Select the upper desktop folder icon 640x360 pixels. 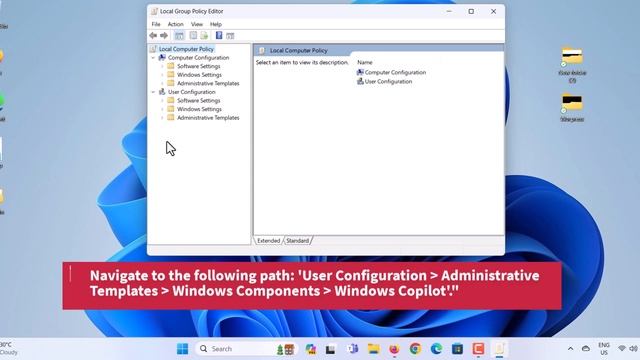coord(572,64)
